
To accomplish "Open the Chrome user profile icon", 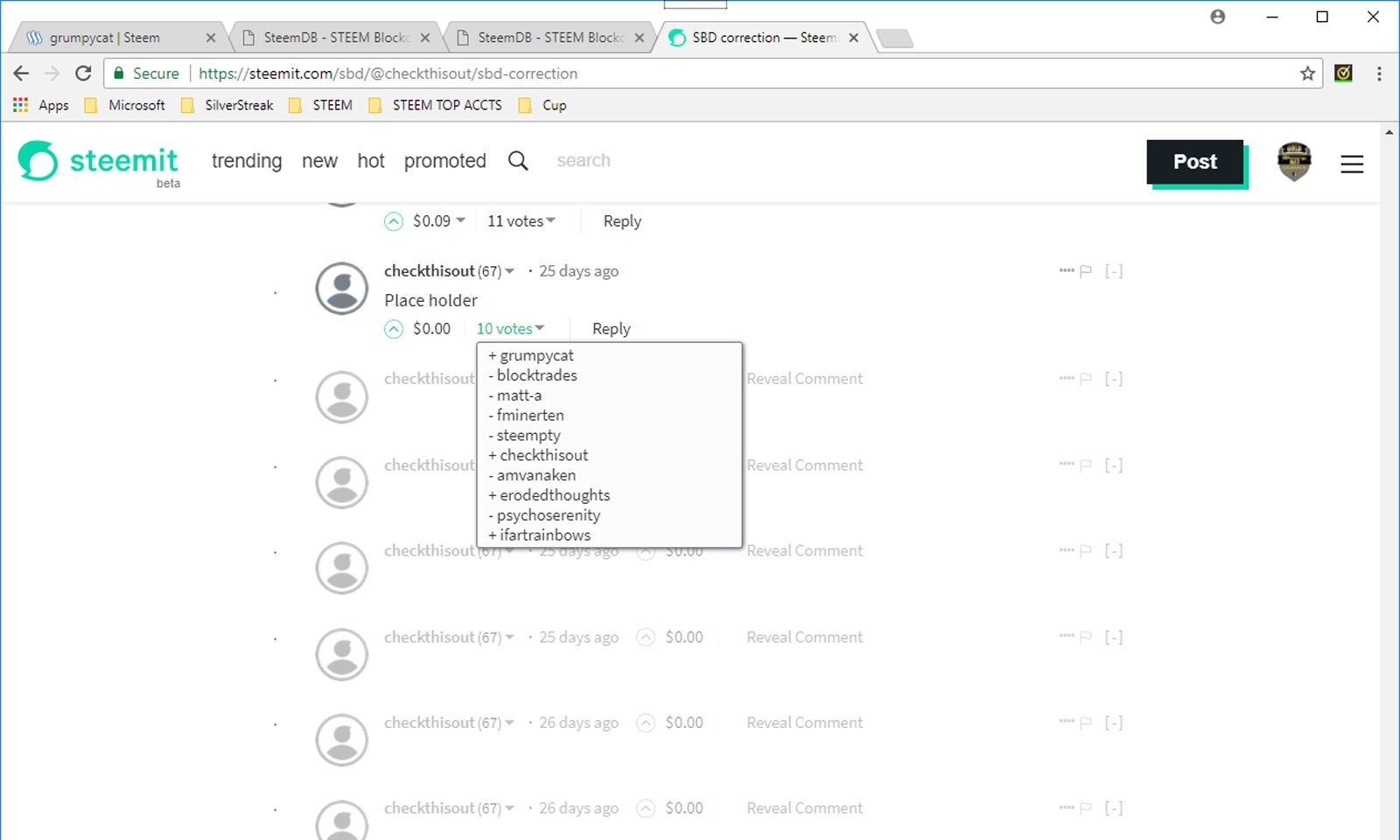I will point(1218,17).
